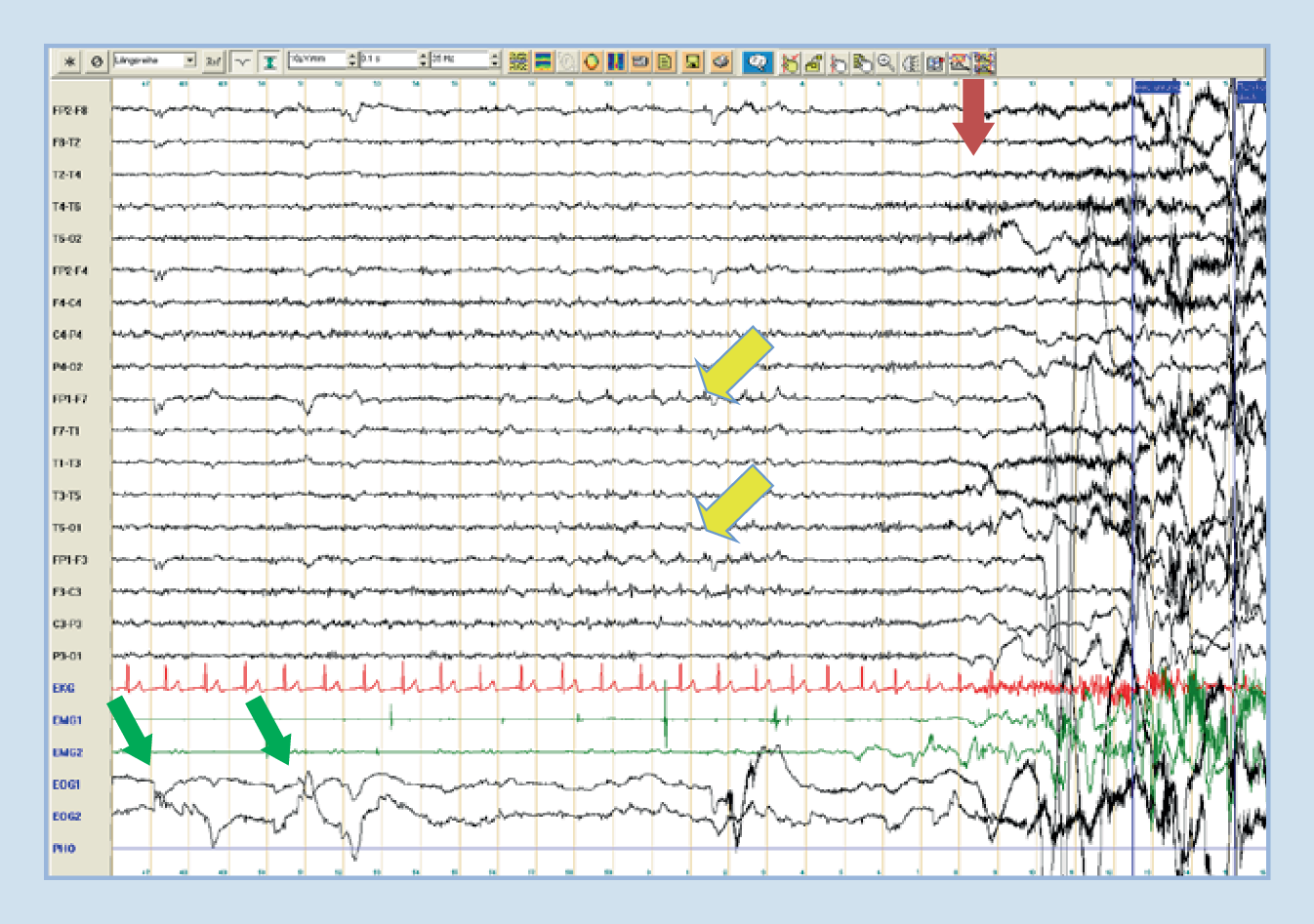Click the head profile electrode icon

click(911, 63)
